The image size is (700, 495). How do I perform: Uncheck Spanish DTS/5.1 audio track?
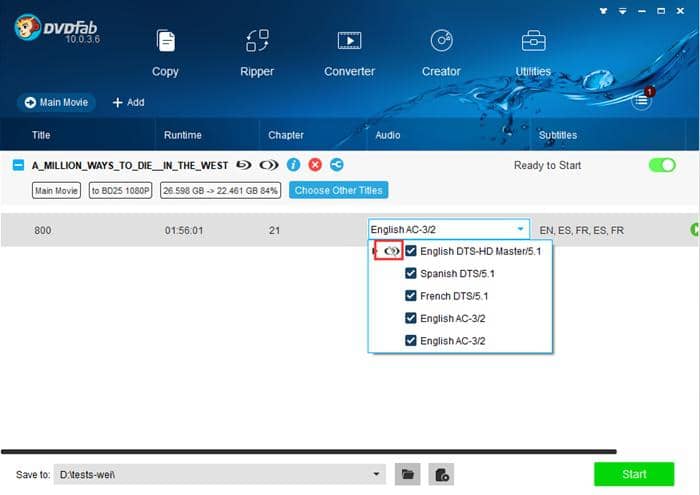[x=411, y=273]
